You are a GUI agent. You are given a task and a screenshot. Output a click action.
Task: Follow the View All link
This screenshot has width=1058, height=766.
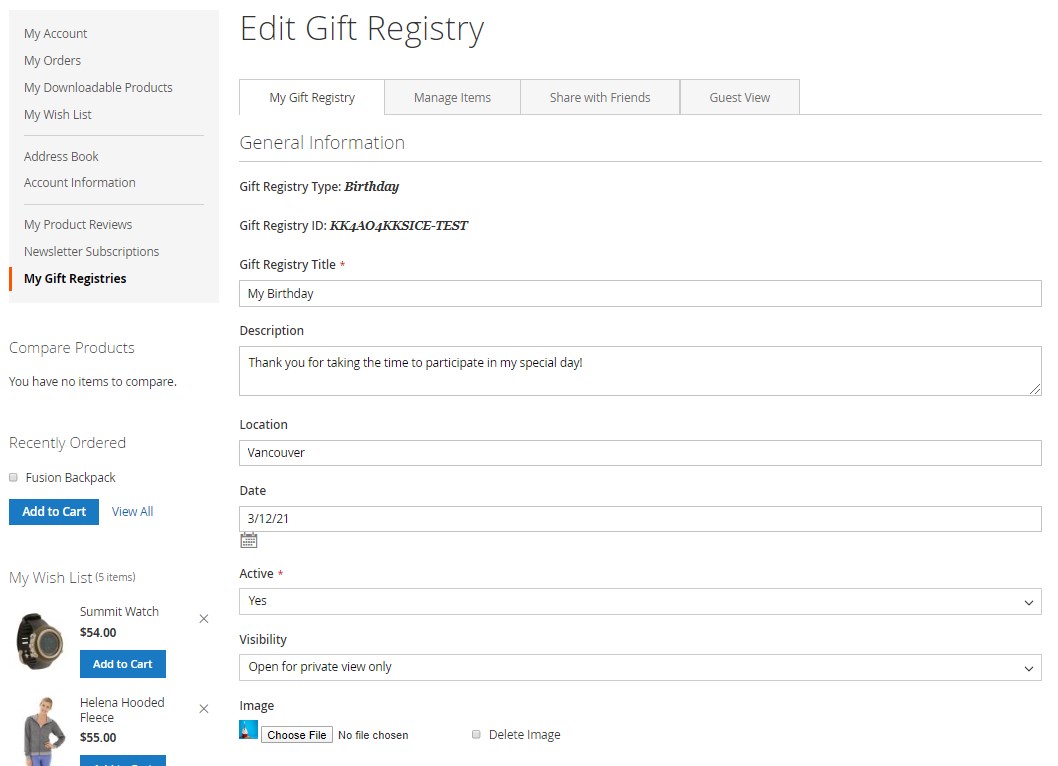pyautogui.click(x=132, y=512)
